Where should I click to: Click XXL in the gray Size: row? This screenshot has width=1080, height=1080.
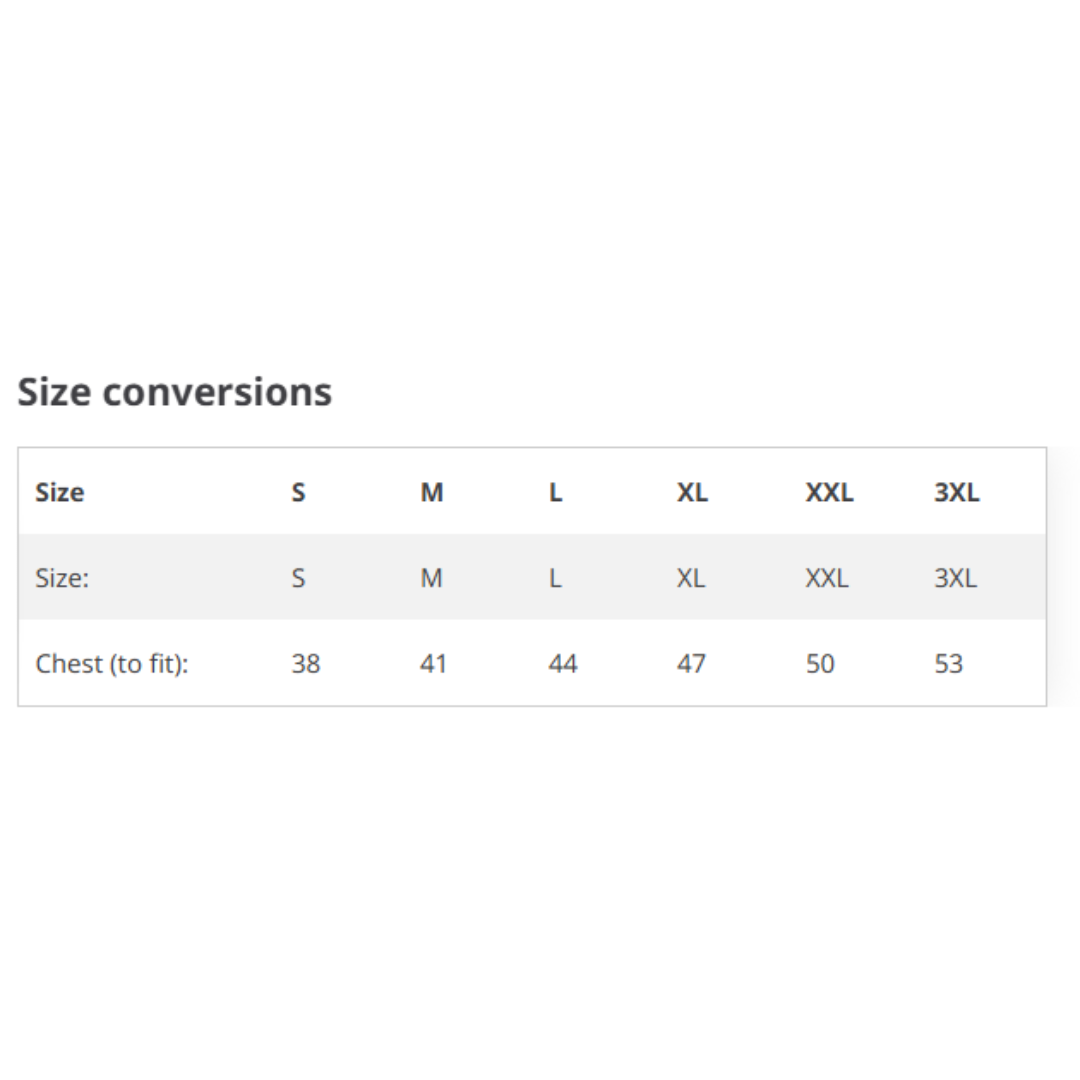pos(827,578)
